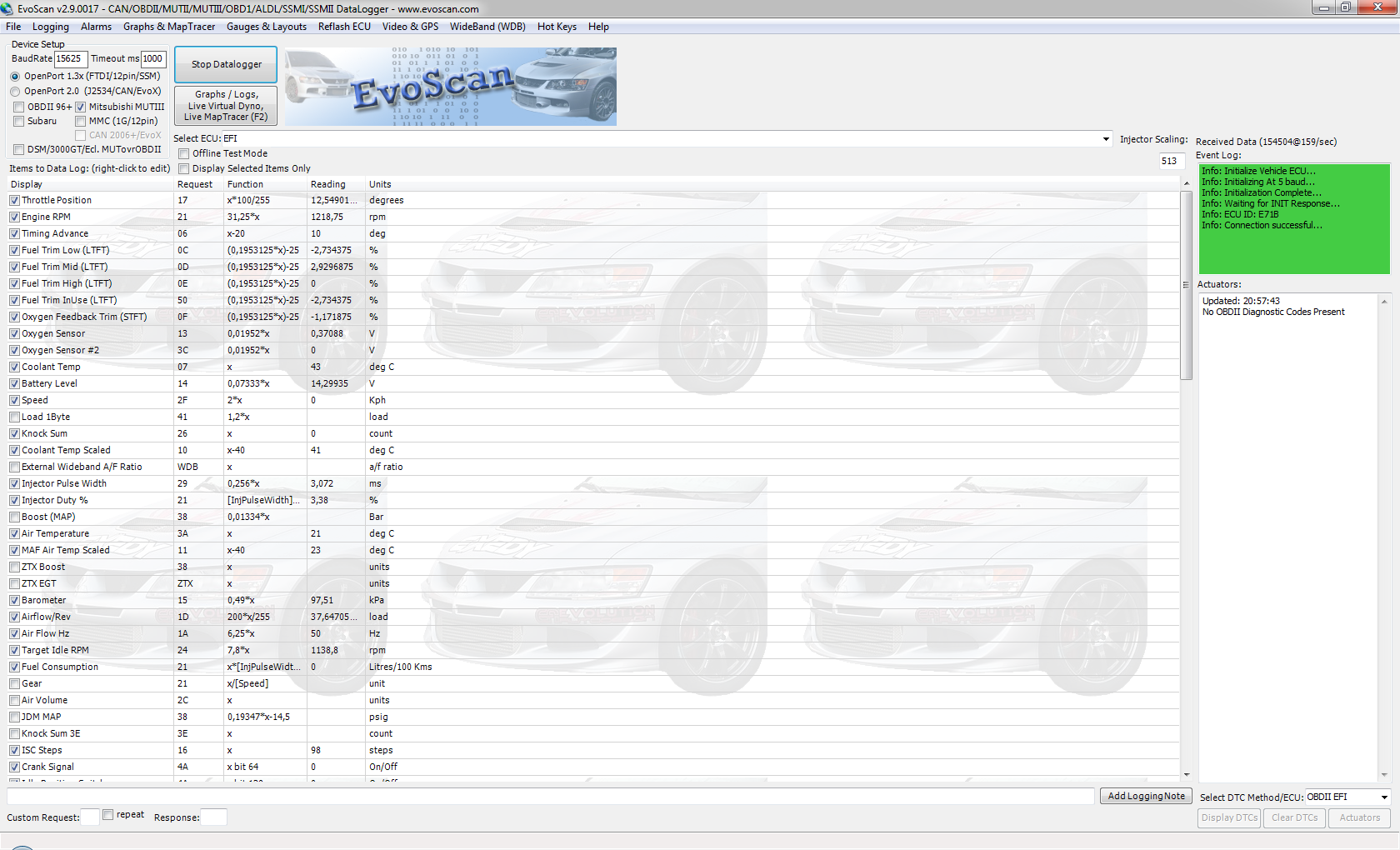Toggle Display Selected Items Only checkbox

183,168
